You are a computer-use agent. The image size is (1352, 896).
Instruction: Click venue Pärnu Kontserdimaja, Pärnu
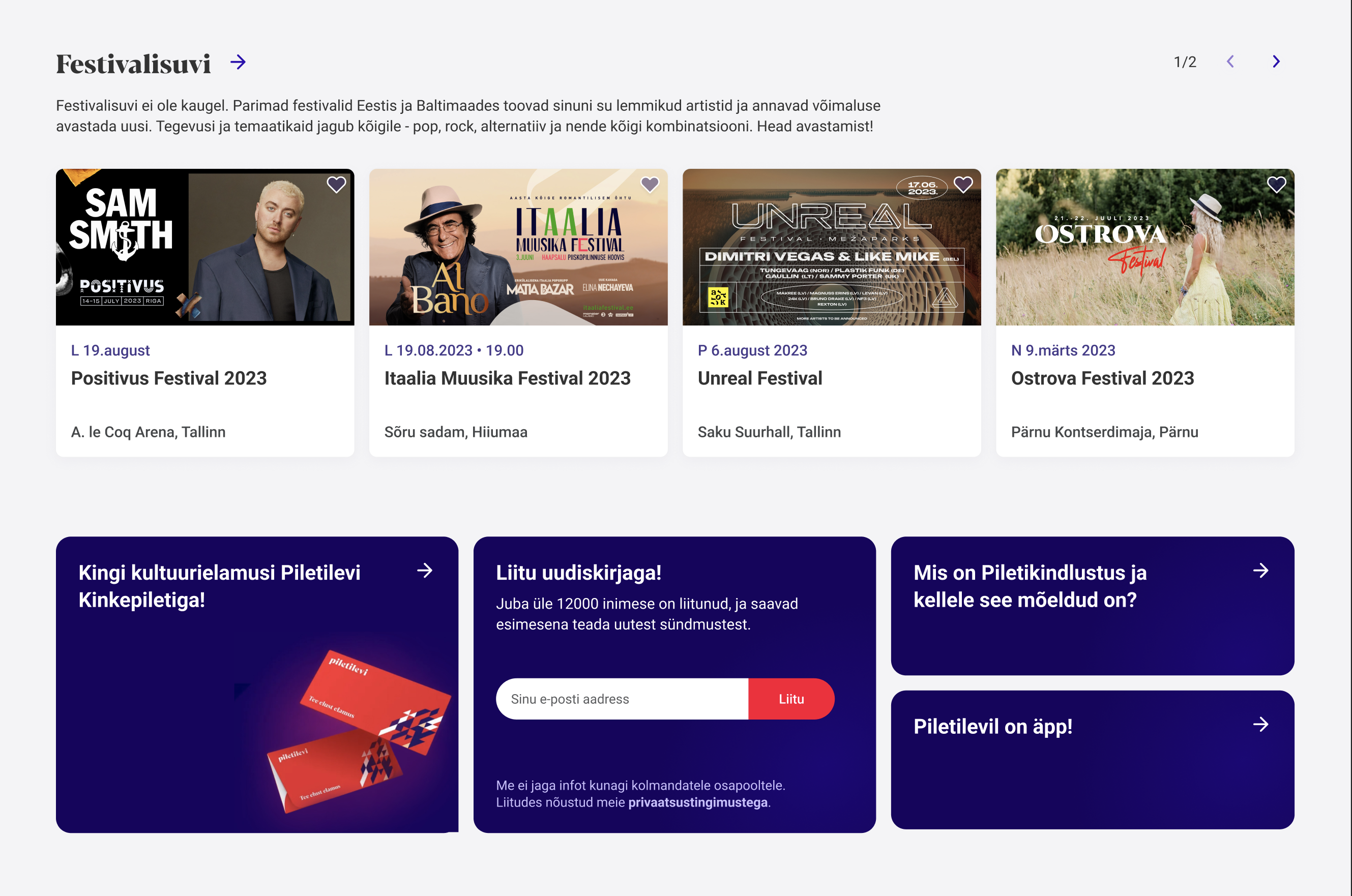(1105, 432)
